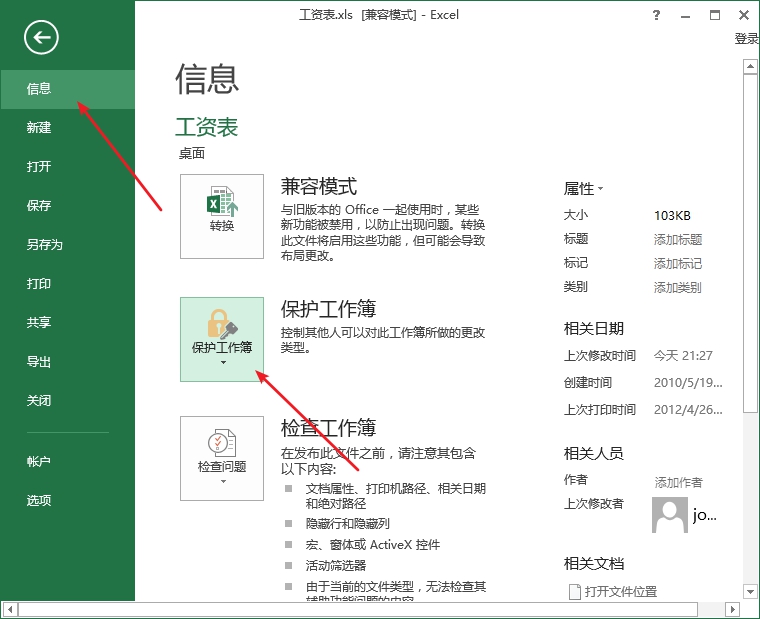Click the 隐藏行和隐藏列 list item
Screen dimensions: 760x619
tap(348, 524)
